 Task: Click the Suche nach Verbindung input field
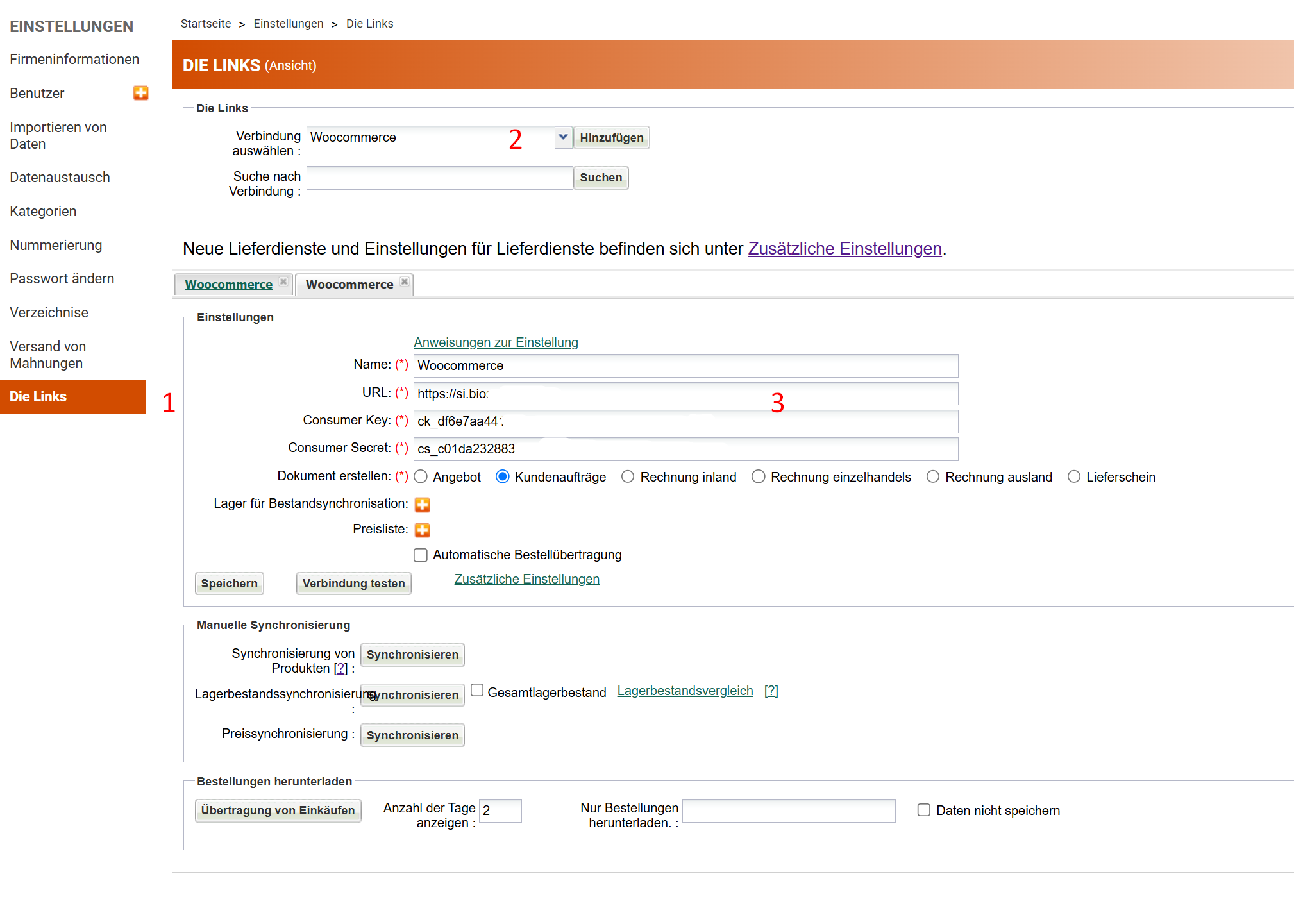coord(439,178)
